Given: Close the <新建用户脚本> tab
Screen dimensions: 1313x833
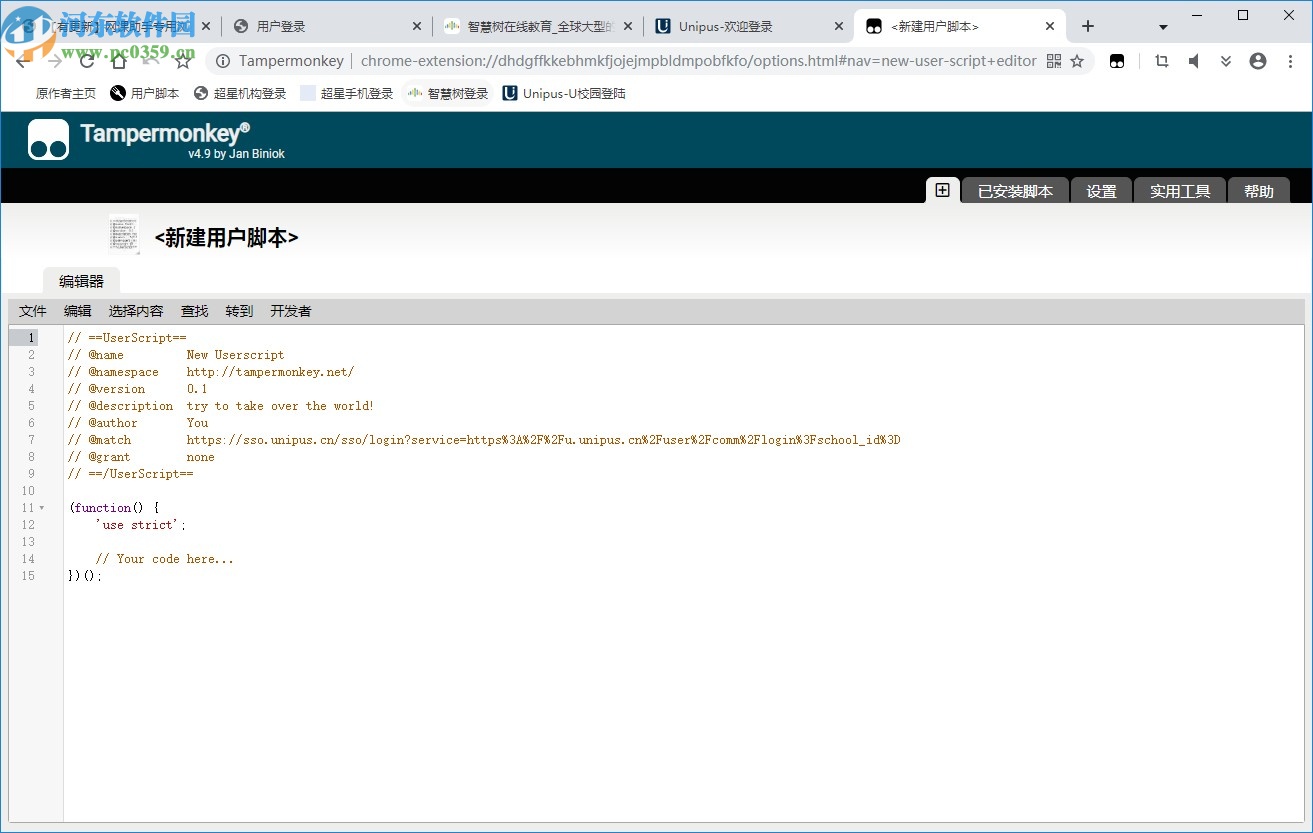Looking at the screenshot, I should (1050, 26).
